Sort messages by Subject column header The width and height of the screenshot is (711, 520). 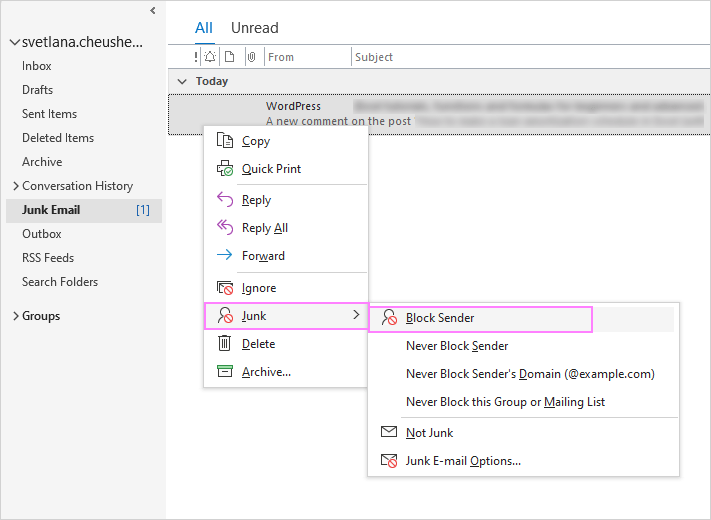[x=531, y=57]
